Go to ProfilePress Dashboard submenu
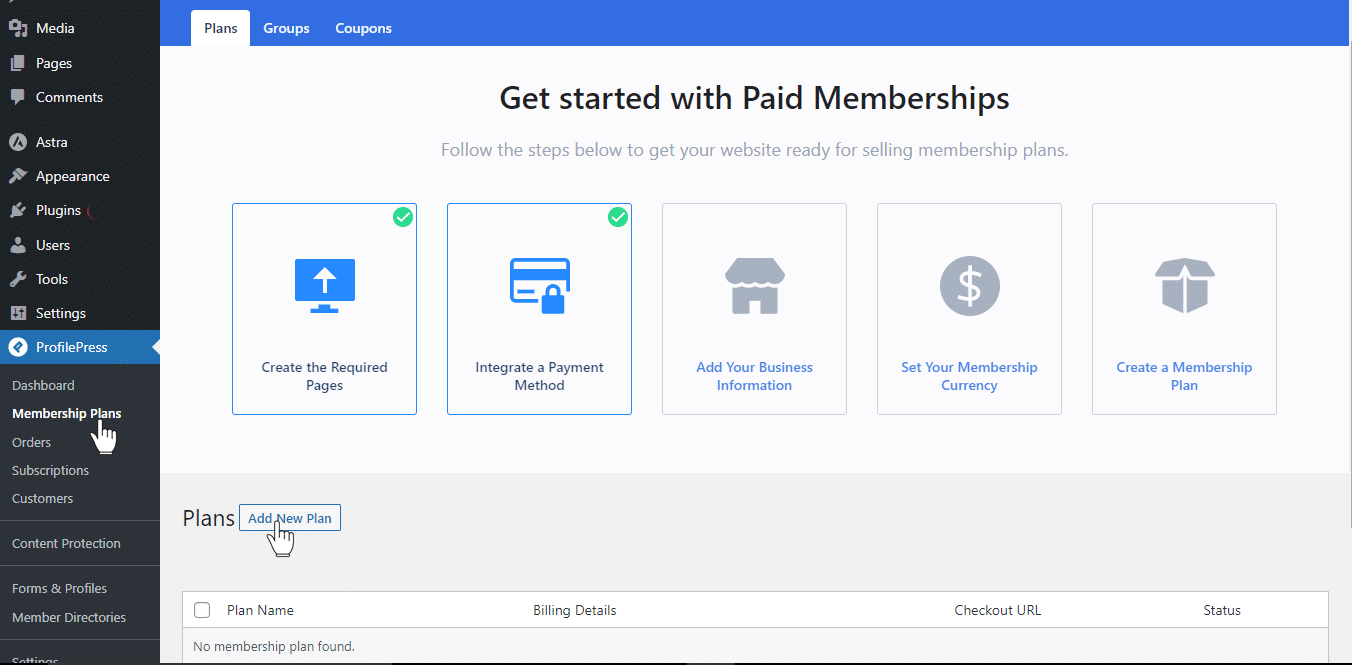The image size is (1352, 665). click(x=43, y=385)
